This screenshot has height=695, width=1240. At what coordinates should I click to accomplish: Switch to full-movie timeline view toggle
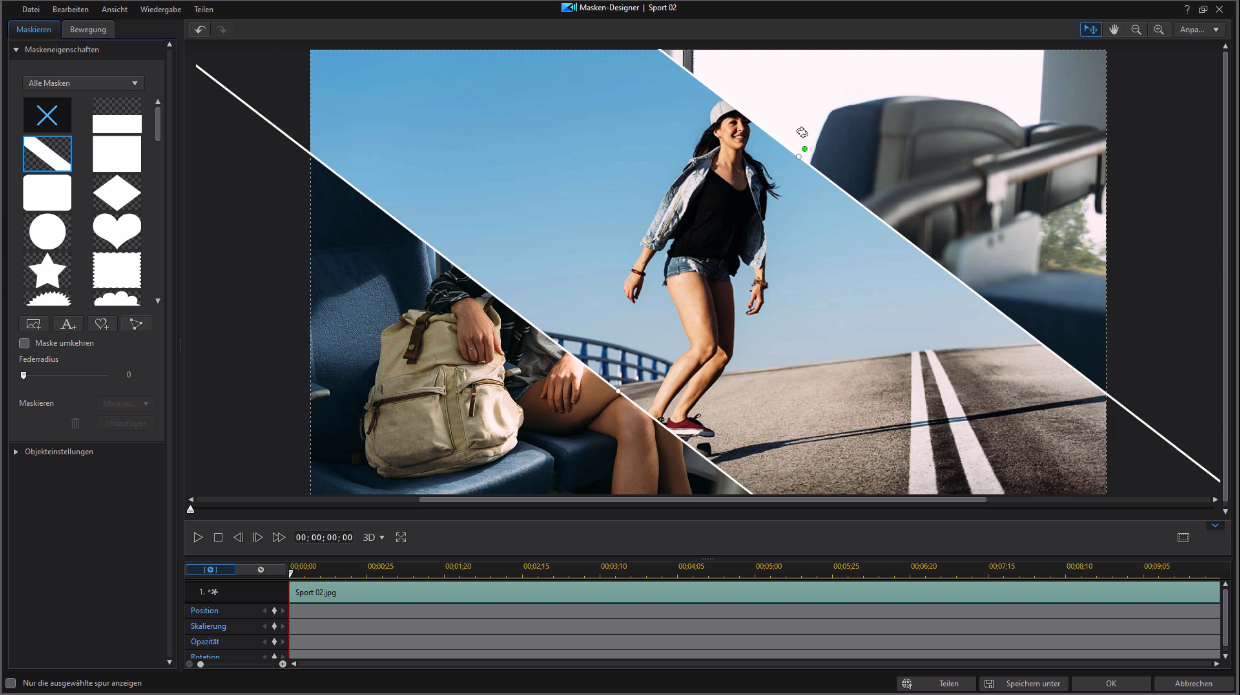coord(261,569)
